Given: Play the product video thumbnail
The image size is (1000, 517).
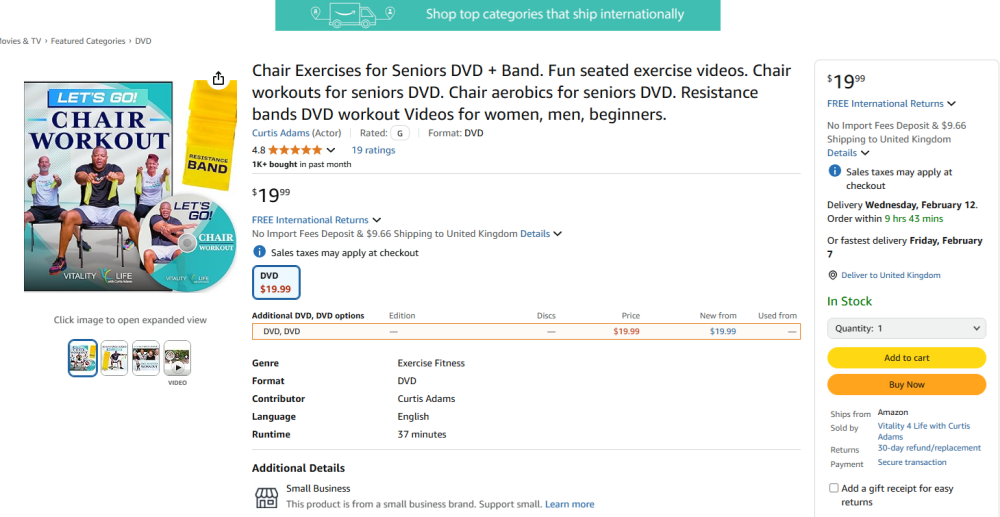Looking at the screenshot, I should (x=177, y=358).
